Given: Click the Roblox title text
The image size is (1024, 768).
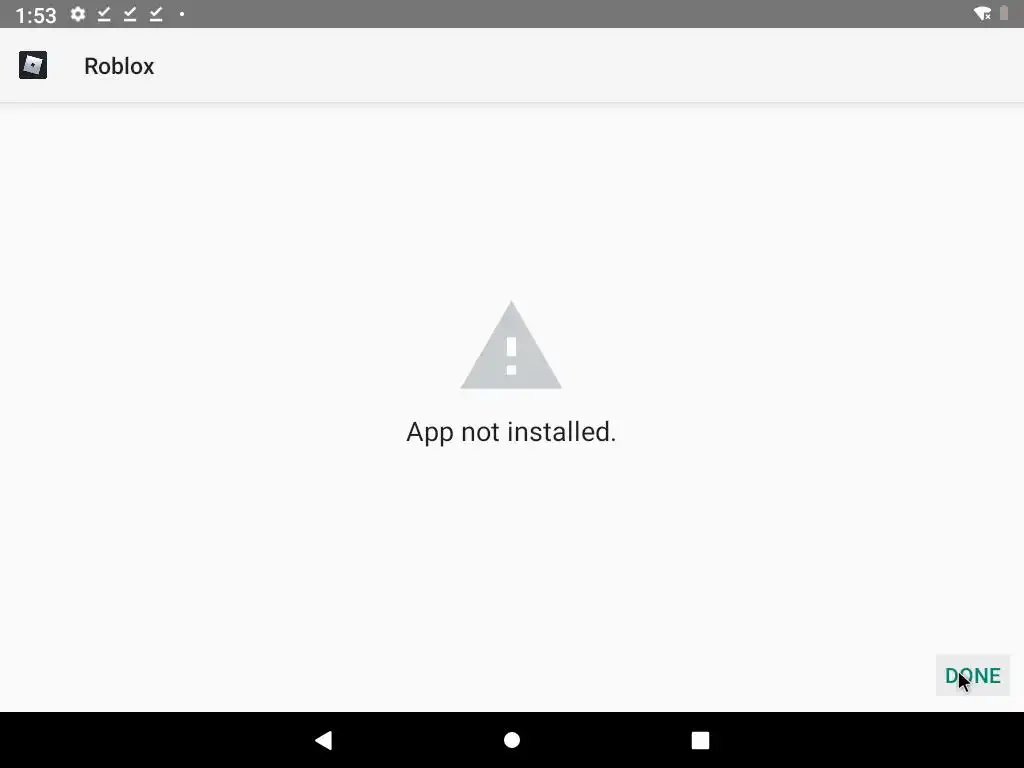Looking at the screenshot, I should [119, 66].
